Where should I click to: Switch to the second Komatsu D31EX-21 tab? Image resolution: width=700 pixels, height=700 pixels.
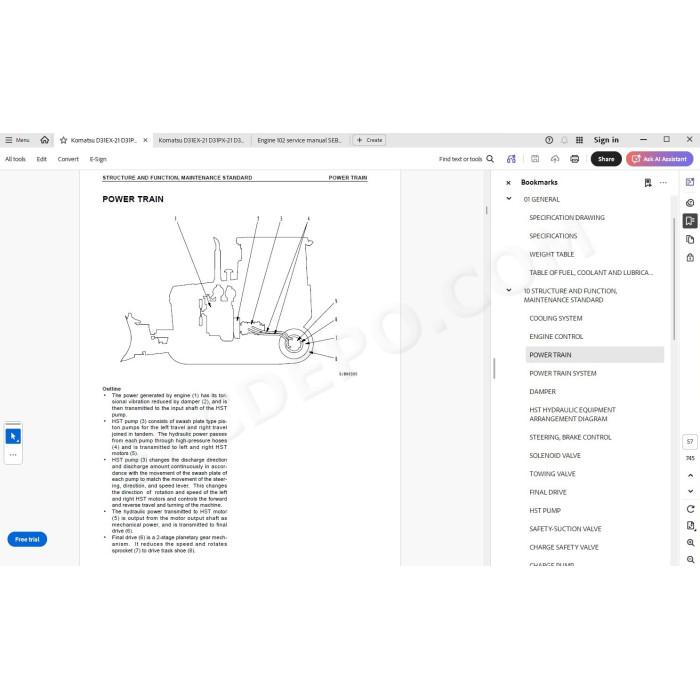[x=201, y=140]
